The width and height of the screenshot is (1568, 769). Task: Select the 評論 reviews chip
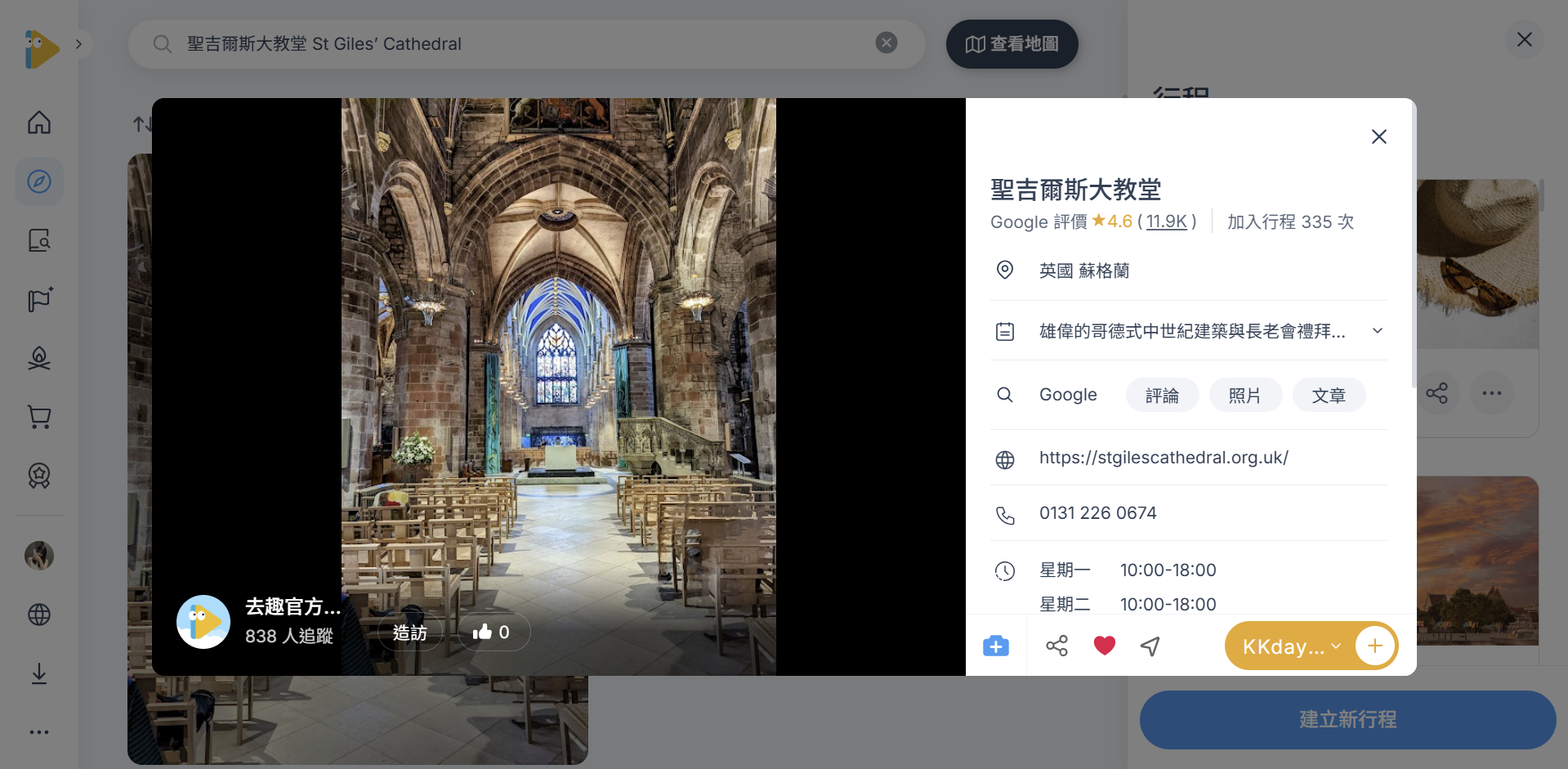(1162, 396)
